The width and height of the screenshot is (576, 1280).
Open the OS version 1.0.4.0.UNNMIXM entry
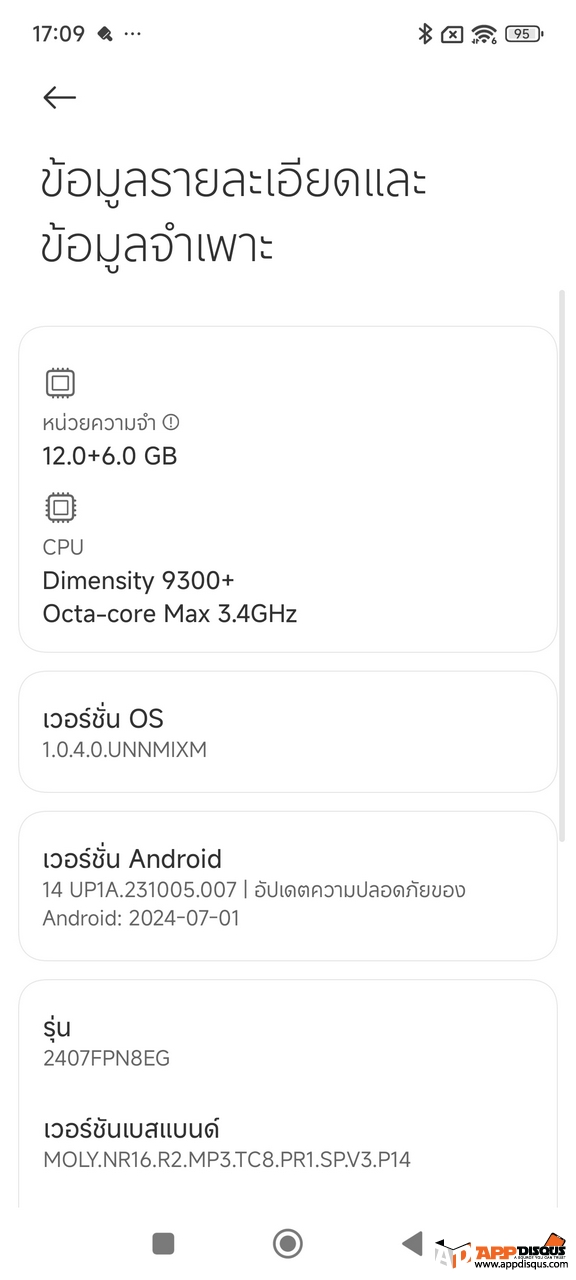coord(288,732)
